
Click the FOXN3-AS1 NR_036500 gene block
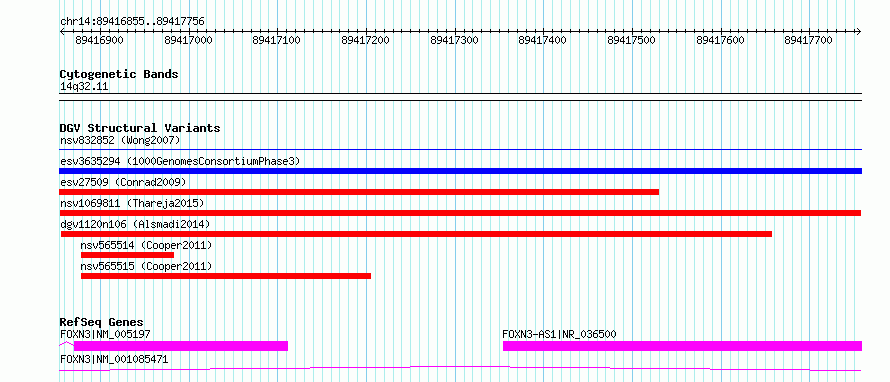pyautogui.click(x=682, y=346)
